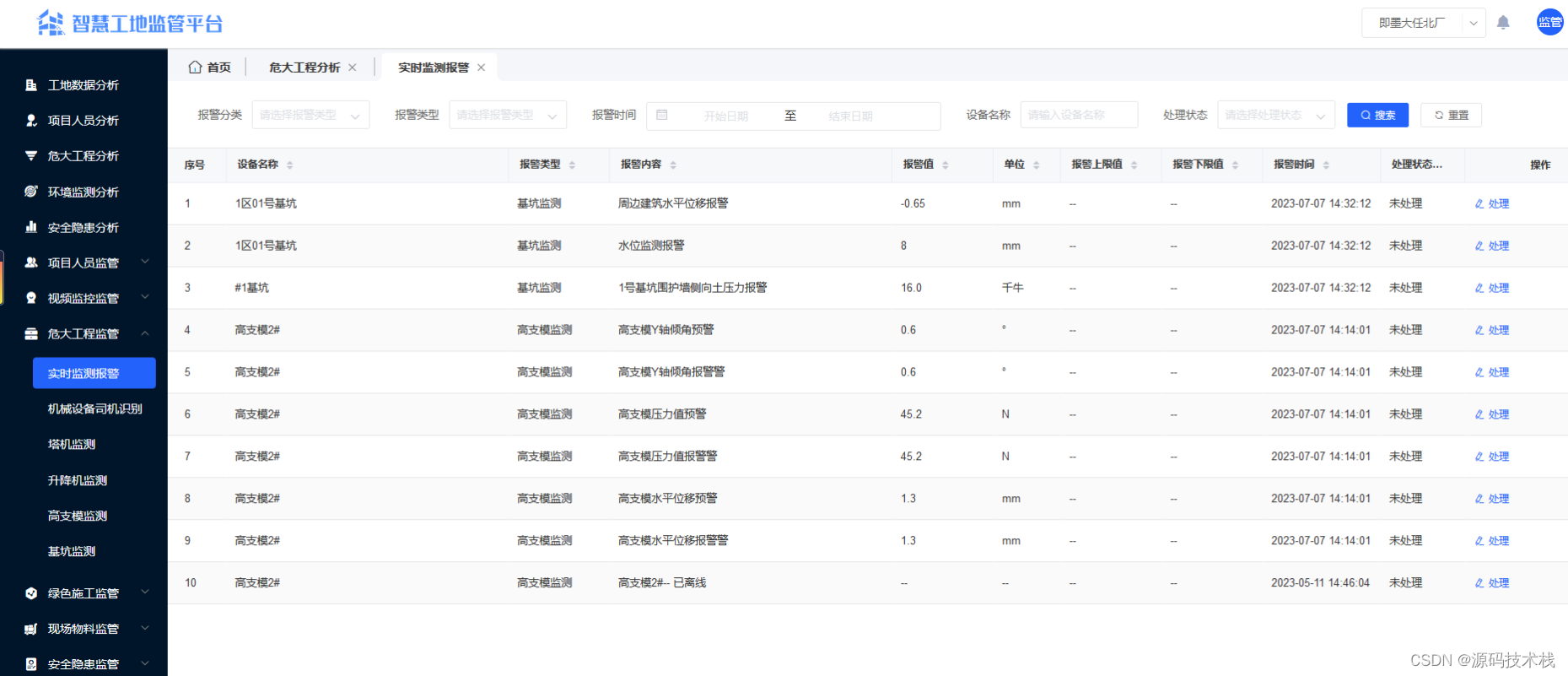The image size is (1568, 676).
Task: Switch to the 首页 tab
Action: 210,68
